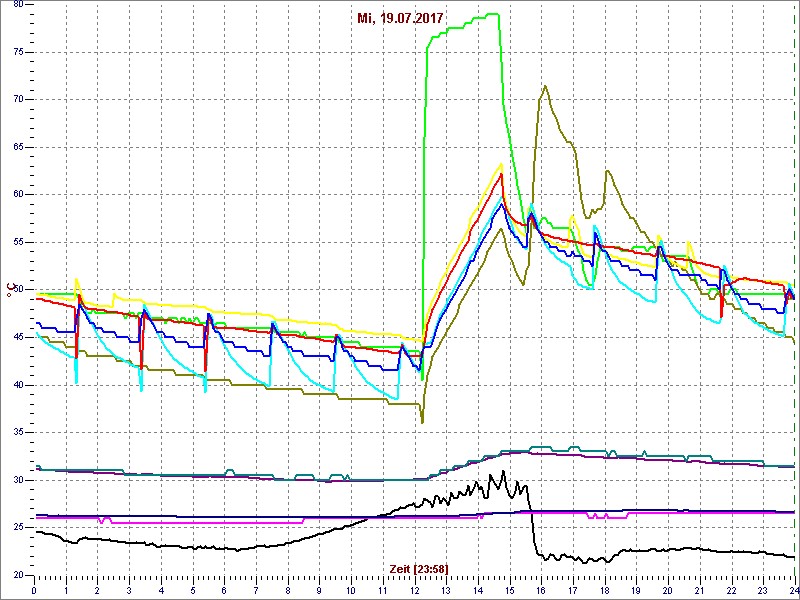Select the 60 value on temperature axis
The width and height of the screenshot is (800, 600).
(16, 194)
